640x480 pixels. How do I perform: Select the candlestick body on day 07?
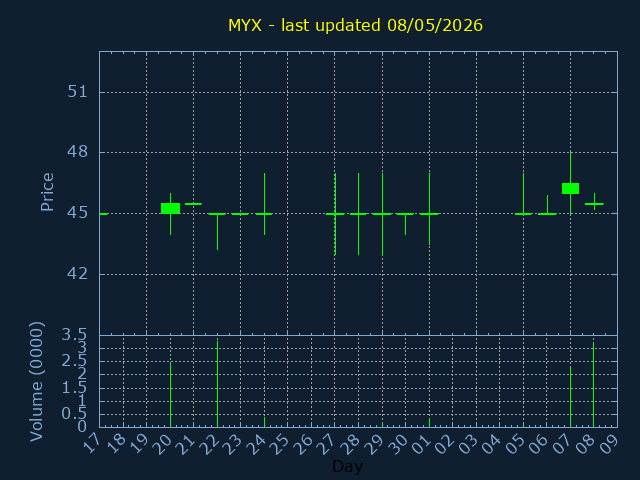(570, 188)
